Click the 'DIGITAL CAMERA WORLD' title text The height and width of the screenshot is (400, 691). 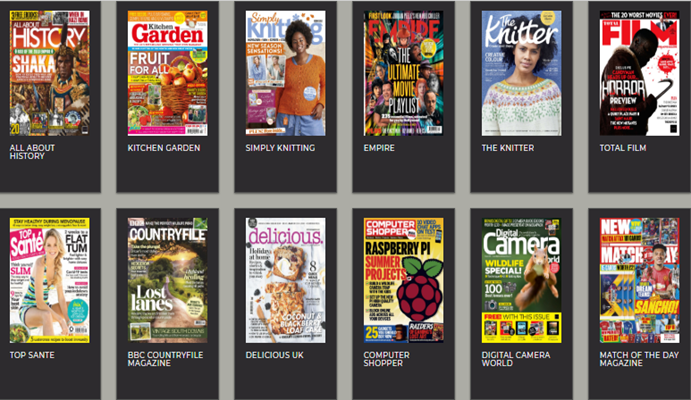click(x=516, y=359)
